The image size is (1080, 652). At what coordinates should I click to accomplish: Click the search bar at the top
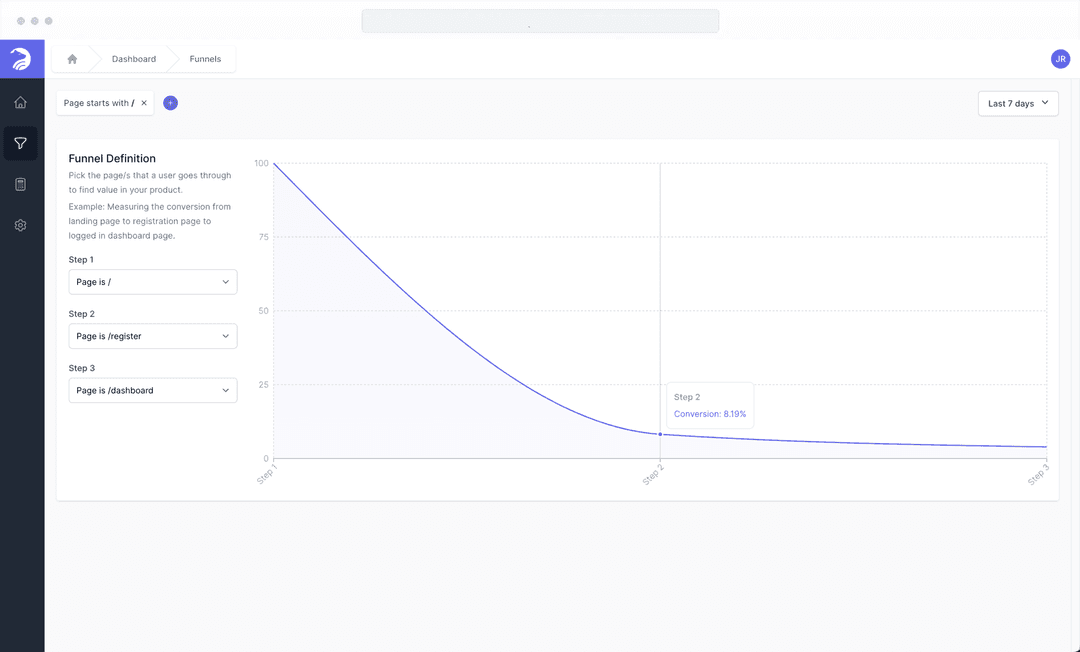click(x=540, y=20)
